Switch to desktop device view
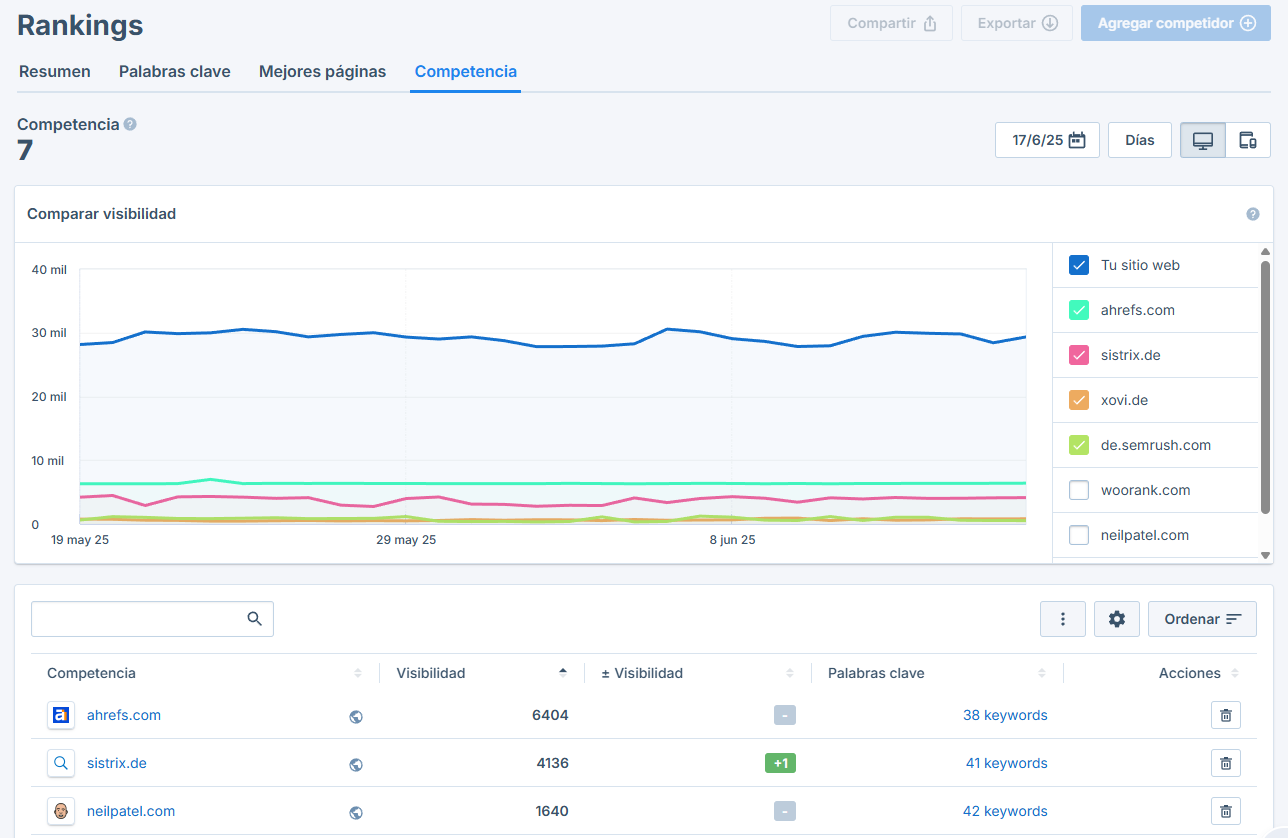Screen dimensions: 1288x838 [1203, 140]
